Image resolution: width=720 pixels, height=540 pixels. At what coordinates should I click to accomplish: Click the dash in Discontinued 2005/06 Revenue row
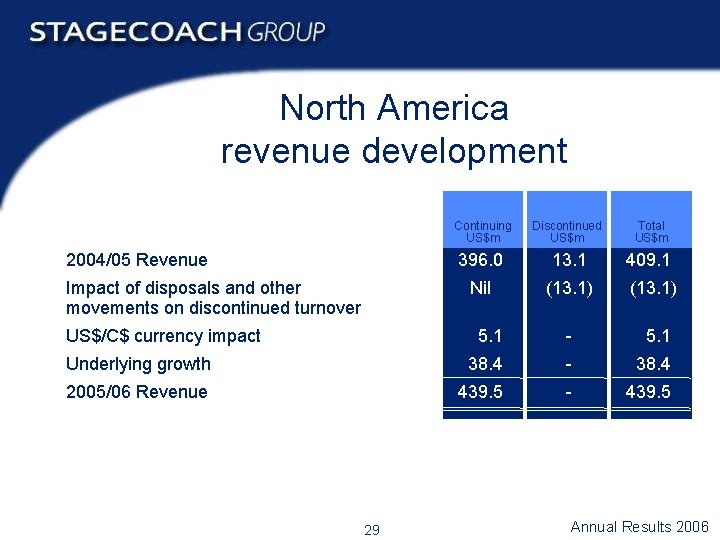[x=568, y=394]
